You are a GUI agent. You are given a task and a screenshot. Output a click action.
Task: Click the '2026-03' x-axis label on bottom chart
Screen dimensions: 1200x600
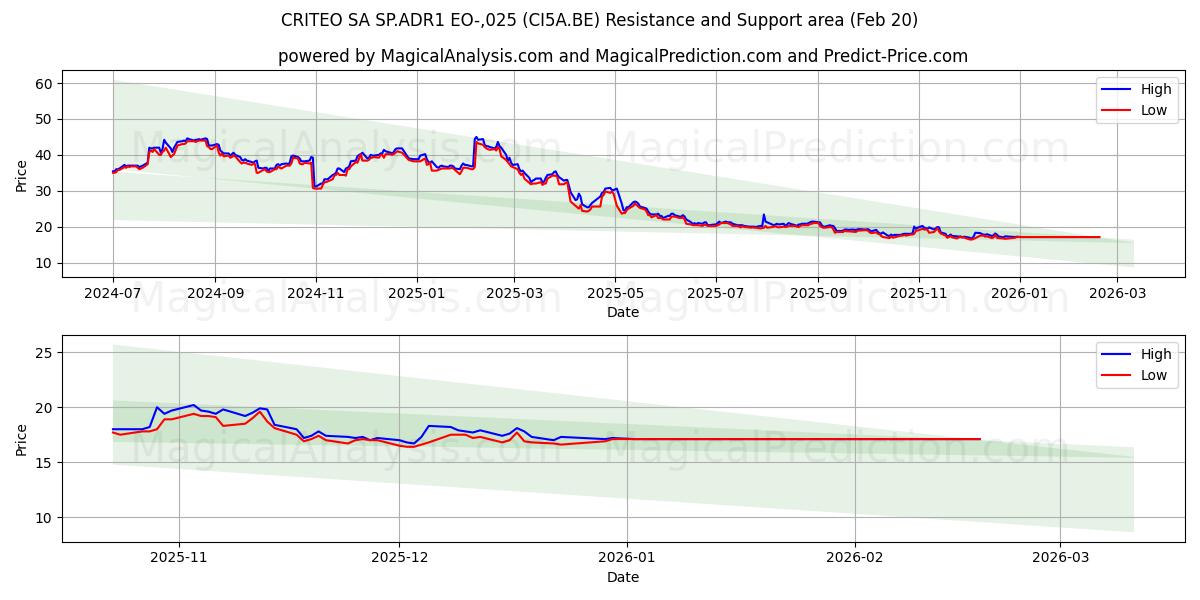(x=1061, y=559)
